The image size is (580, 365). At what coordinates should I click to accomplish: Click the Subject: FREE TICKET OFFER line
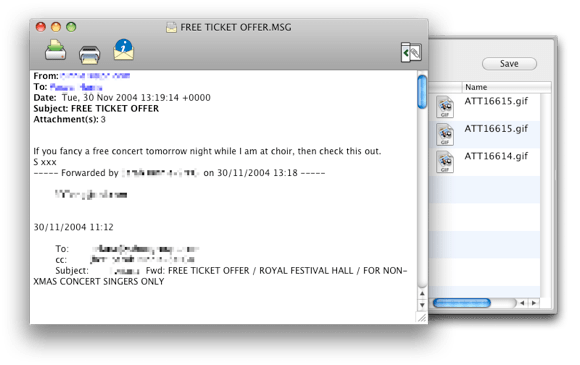(96, 108)
